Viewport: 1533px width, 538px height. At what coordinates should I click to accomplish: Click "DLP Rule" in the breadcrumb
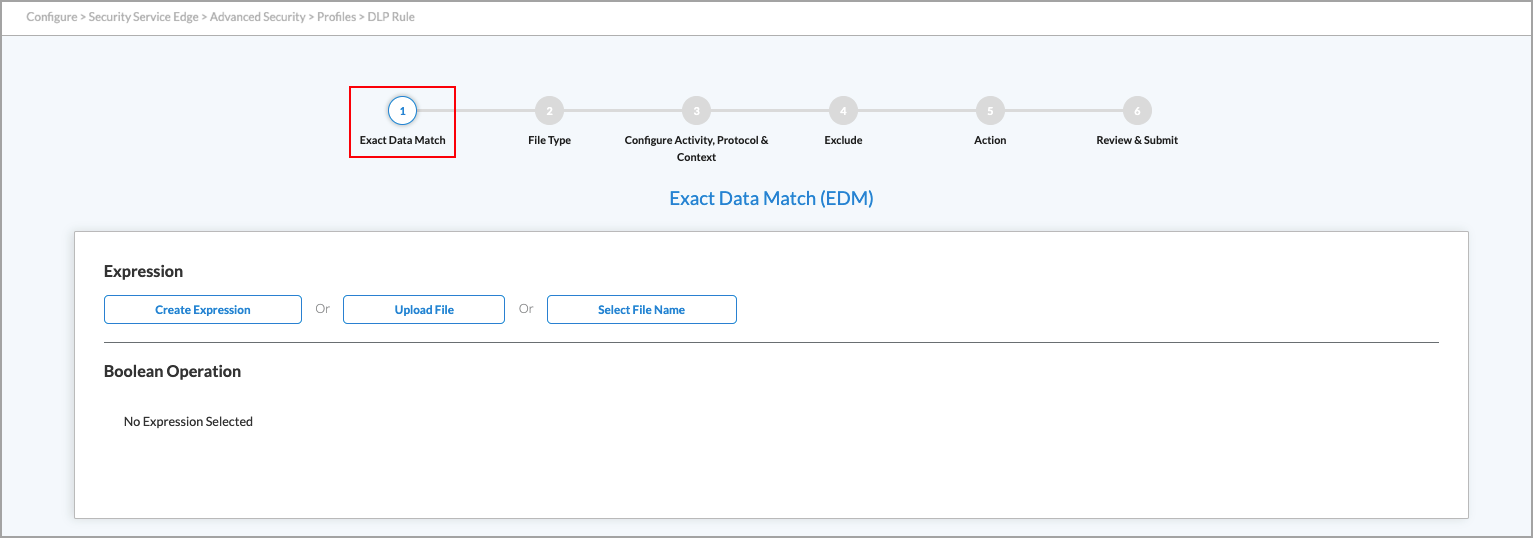391,17
